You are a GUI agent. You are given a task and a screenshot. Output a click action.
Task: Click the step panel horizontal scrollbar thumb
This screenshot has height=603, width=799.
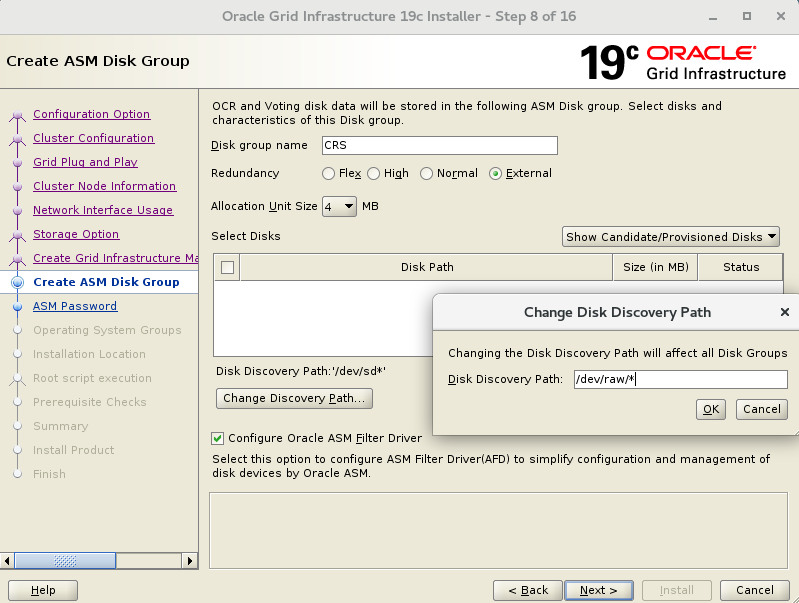(65, 561)
